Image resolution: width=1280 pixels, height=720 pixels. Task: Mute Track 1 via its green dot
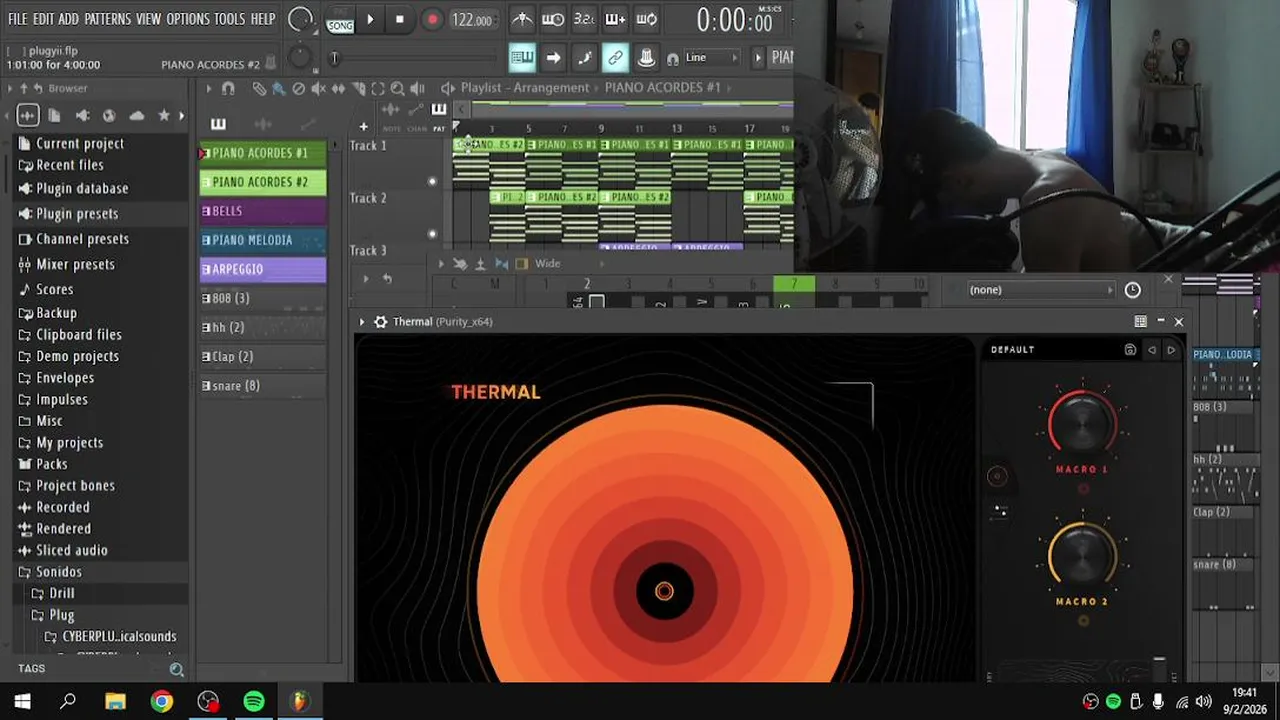tap(432, 181)
